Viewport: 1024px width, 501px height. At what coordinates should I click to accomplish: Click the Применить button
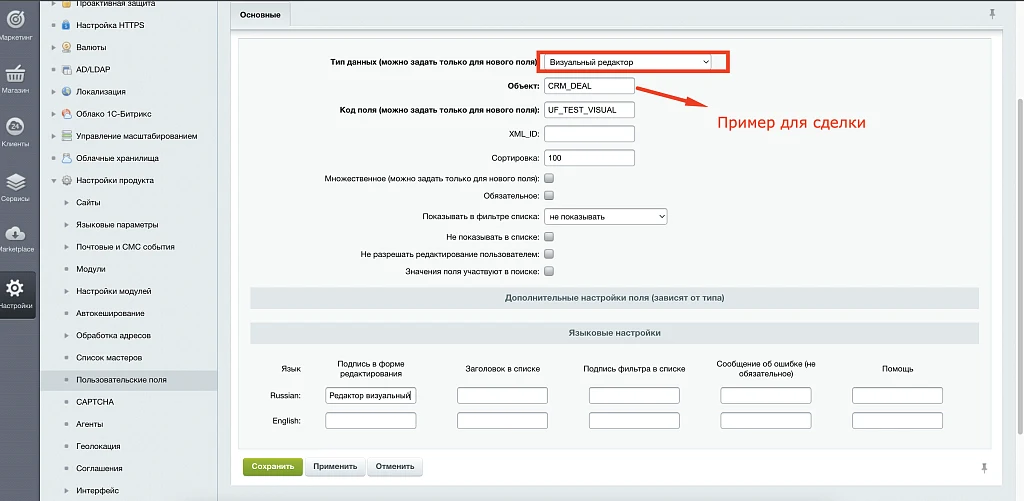335,466
